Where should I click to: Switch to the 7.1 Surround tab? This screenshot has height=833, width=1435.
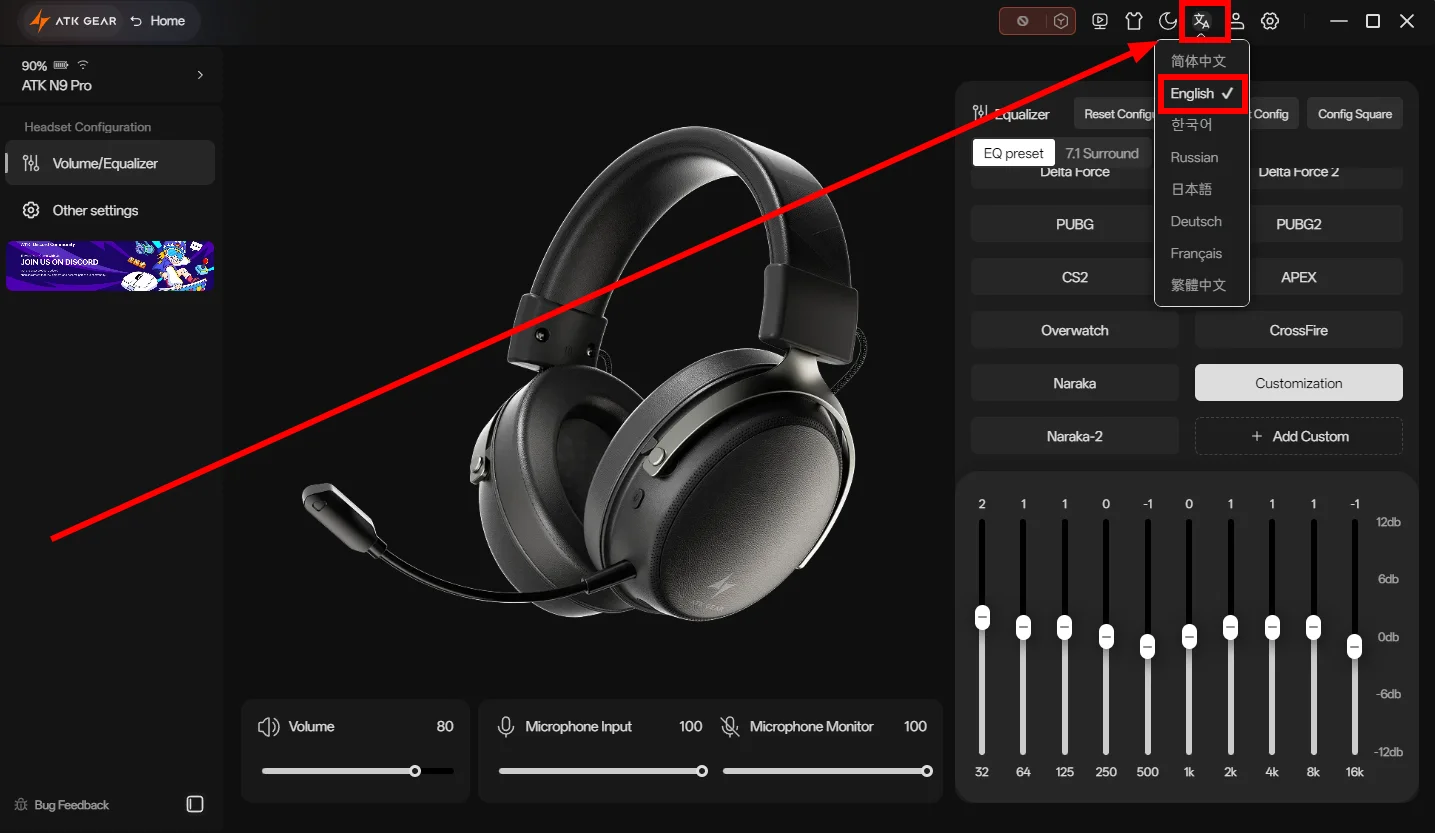click(x=1102, y=153)
